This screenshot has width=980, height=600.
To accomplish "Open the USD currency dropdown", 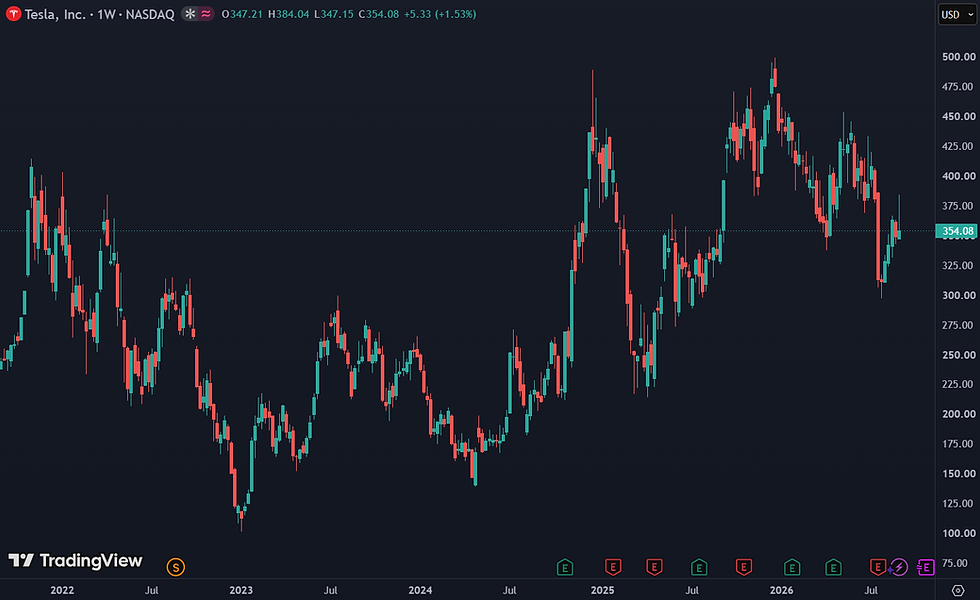I will pyautogui.click(x=956, y=14).
